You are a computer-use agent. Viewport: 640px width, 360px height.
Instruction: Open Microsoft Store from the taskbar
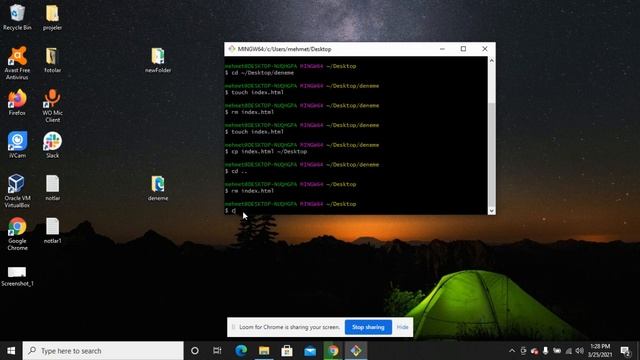coord(287,351)
